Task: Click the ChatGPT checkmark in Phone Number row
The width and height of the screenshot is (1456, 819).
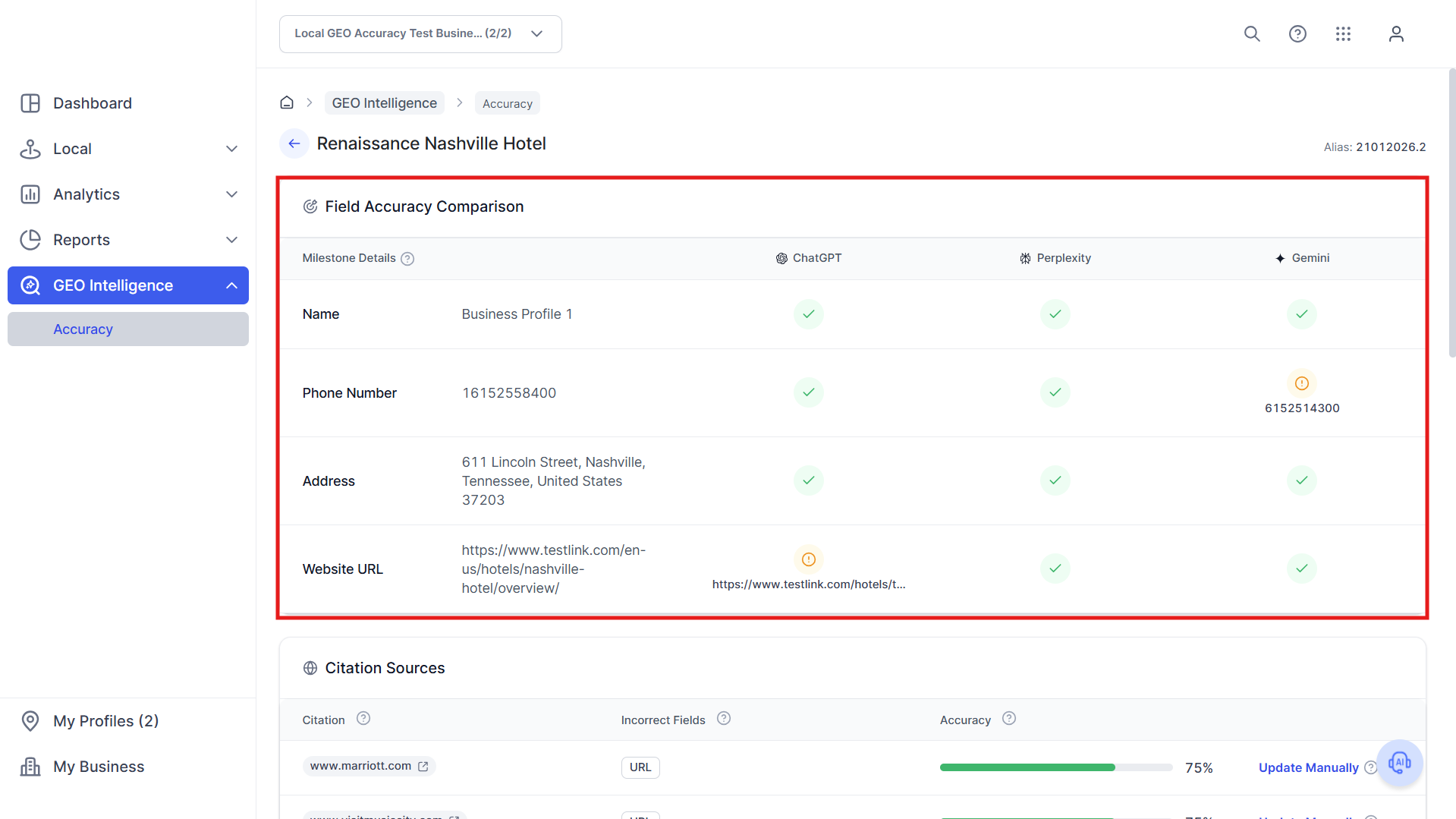Action: [x=809, y=392]
